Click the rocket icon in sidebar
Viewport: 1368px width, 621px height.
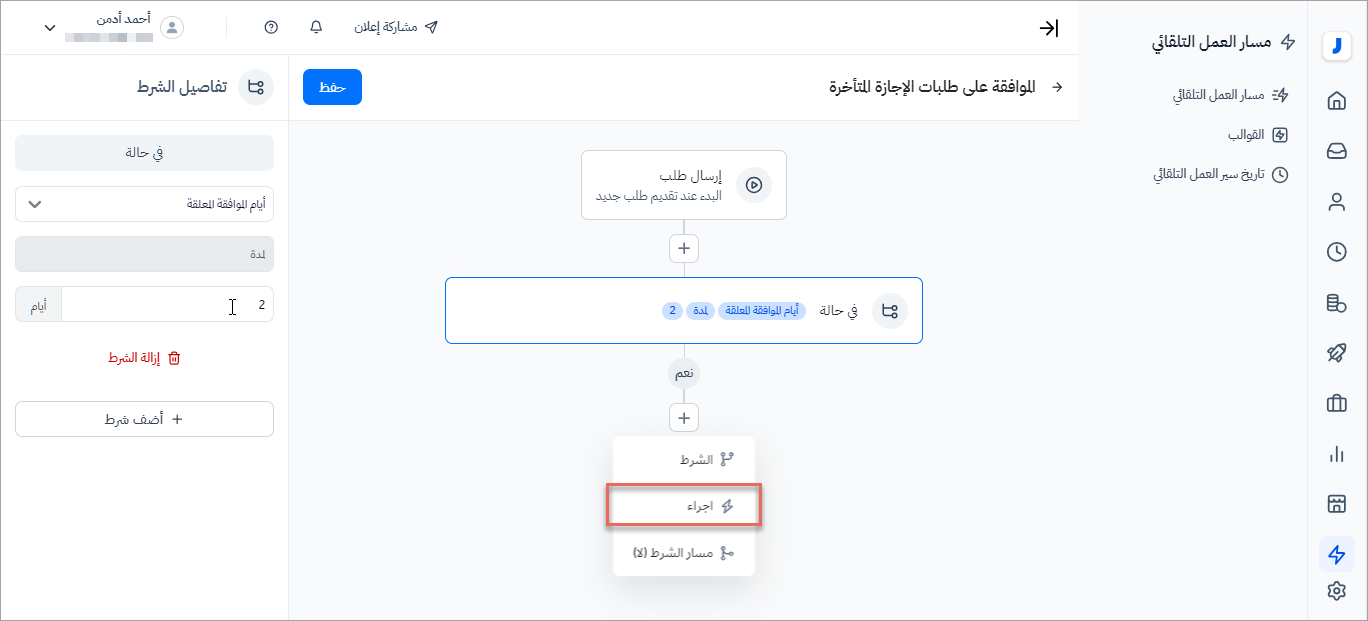1336,352
